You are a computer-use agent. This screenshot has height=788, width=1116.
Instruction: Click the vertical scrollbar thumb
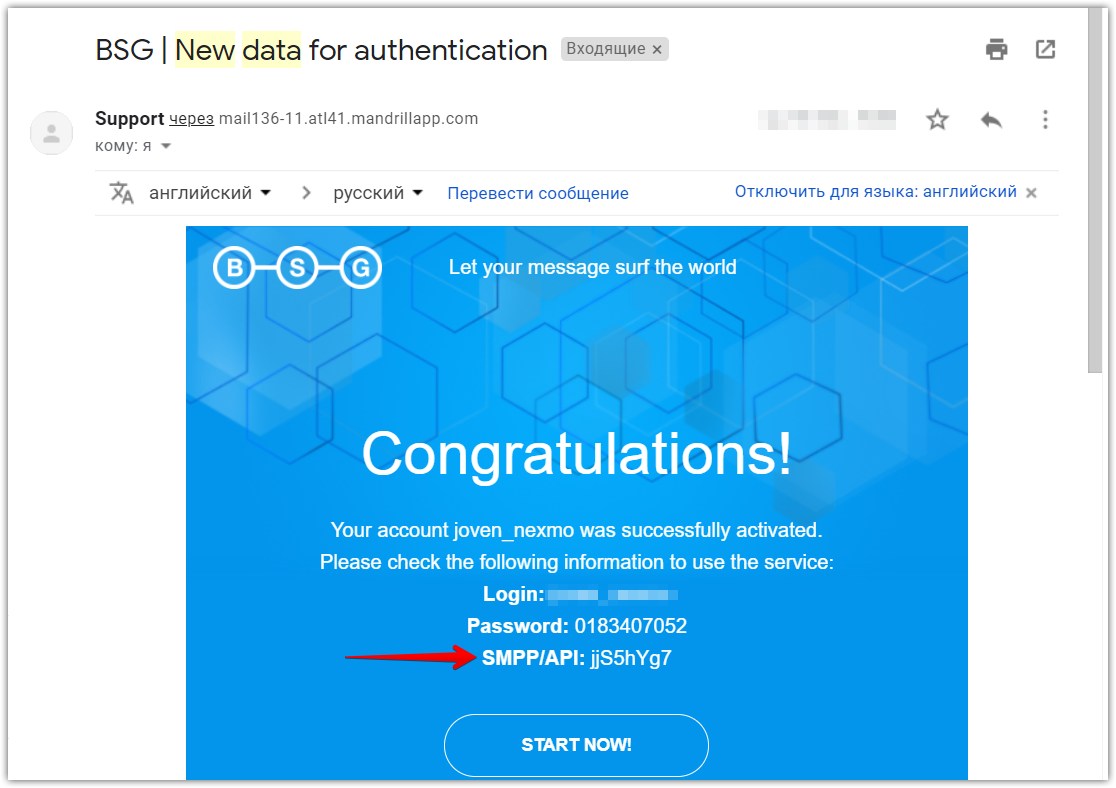1095,189
